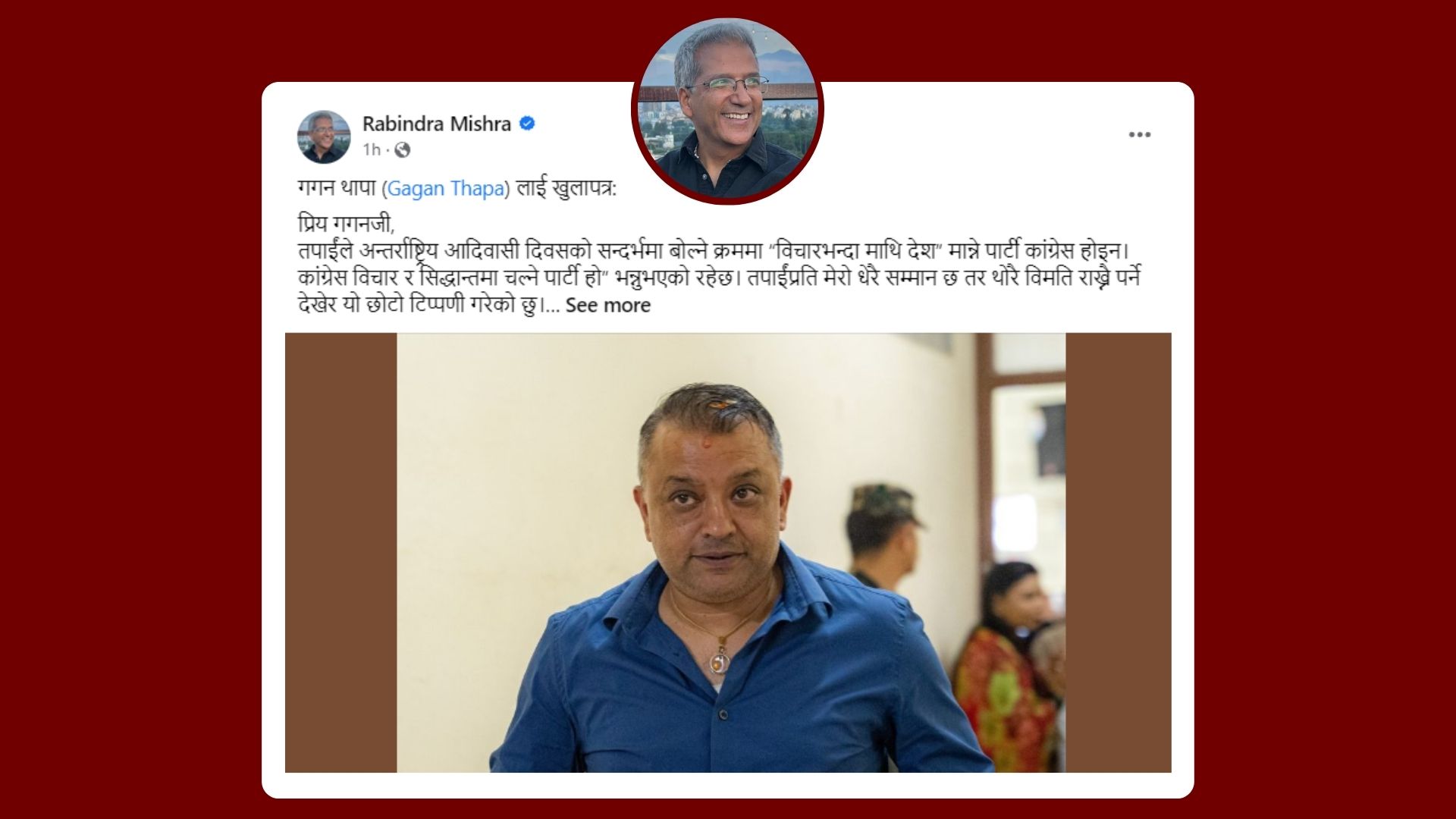Click the greeting line प्रिय गगनजी
The width and height of the screenshot is (1456, 819).
[346, 224]
